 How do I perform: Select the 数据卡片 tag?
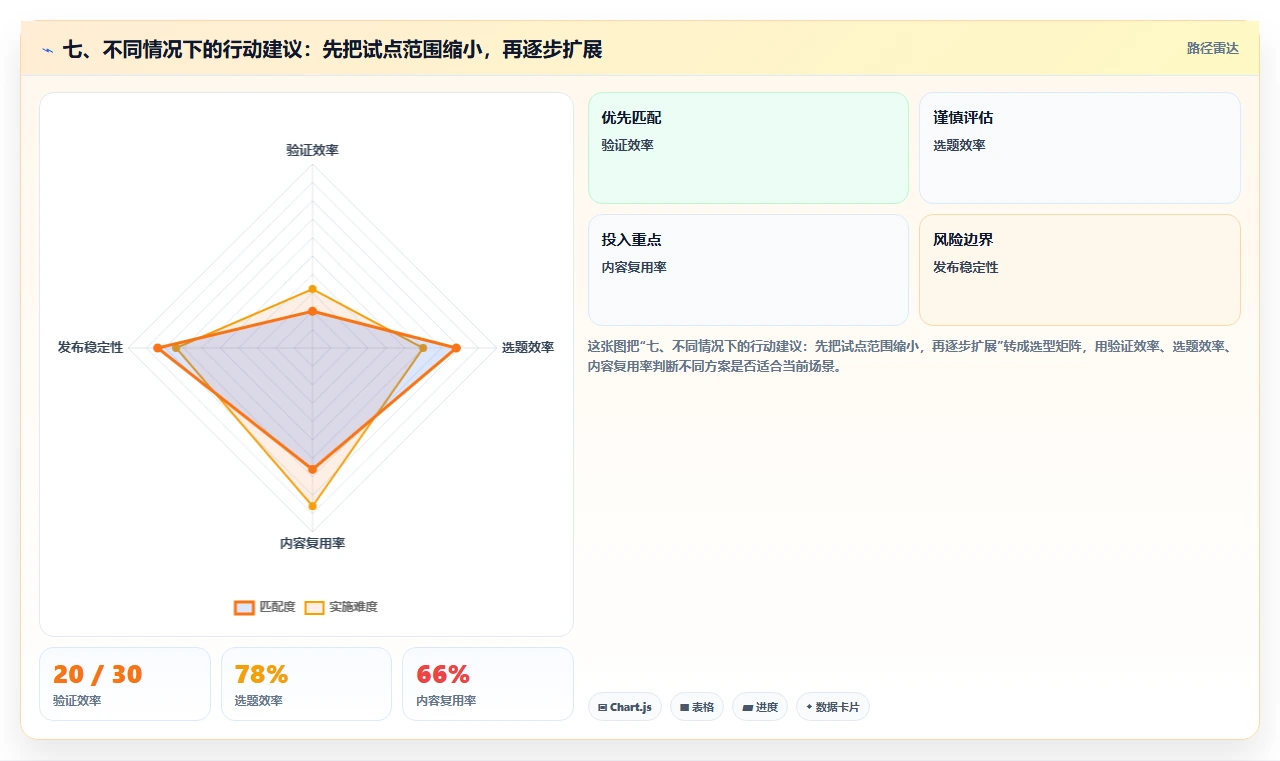pyautogui.click(x=832, y=707)
